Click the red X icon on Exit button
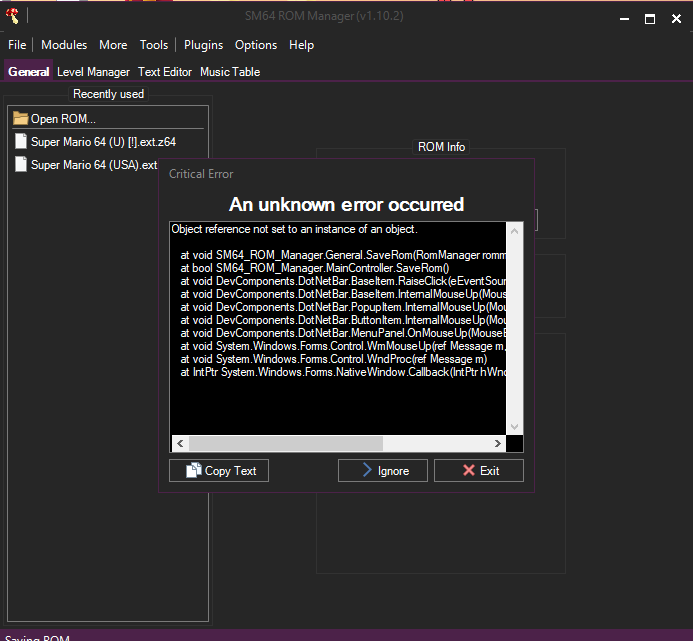Image resolution: width=693 pixels, height=641 pixels. (x=468, y=471)
